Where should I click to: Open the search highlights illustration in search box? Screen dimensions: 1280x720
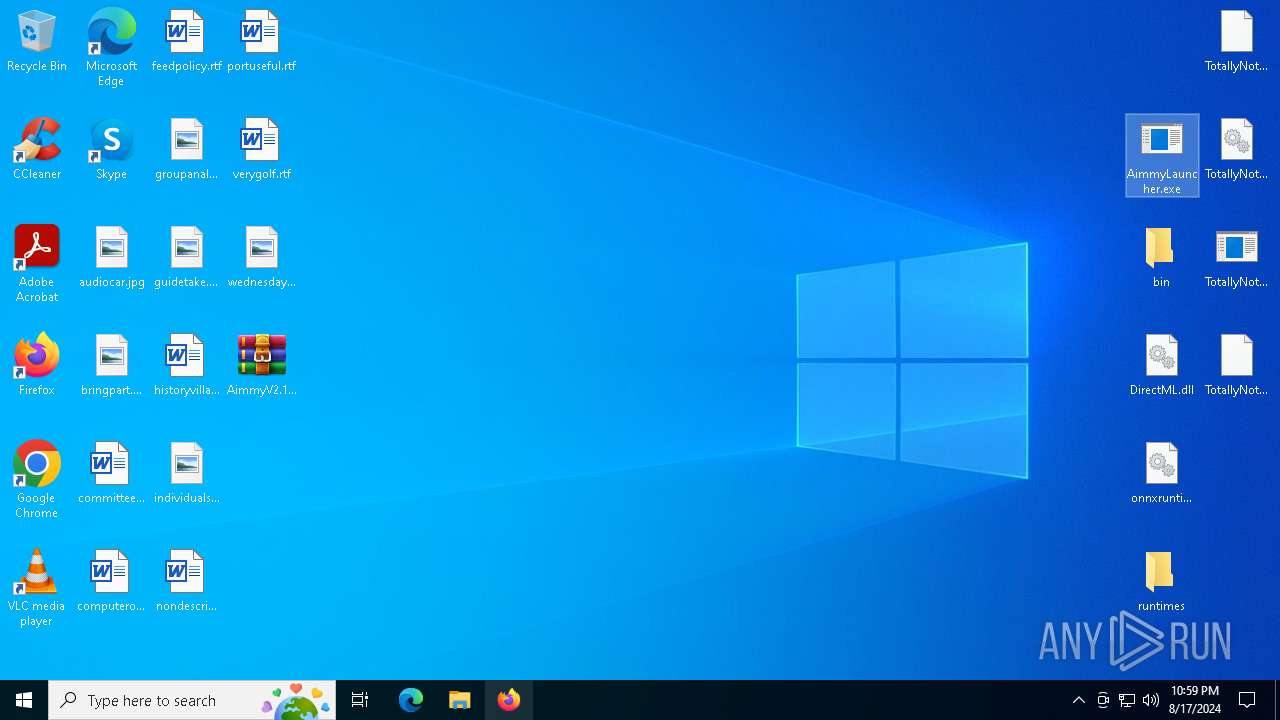pyautogui.click(x=296, y=700)
